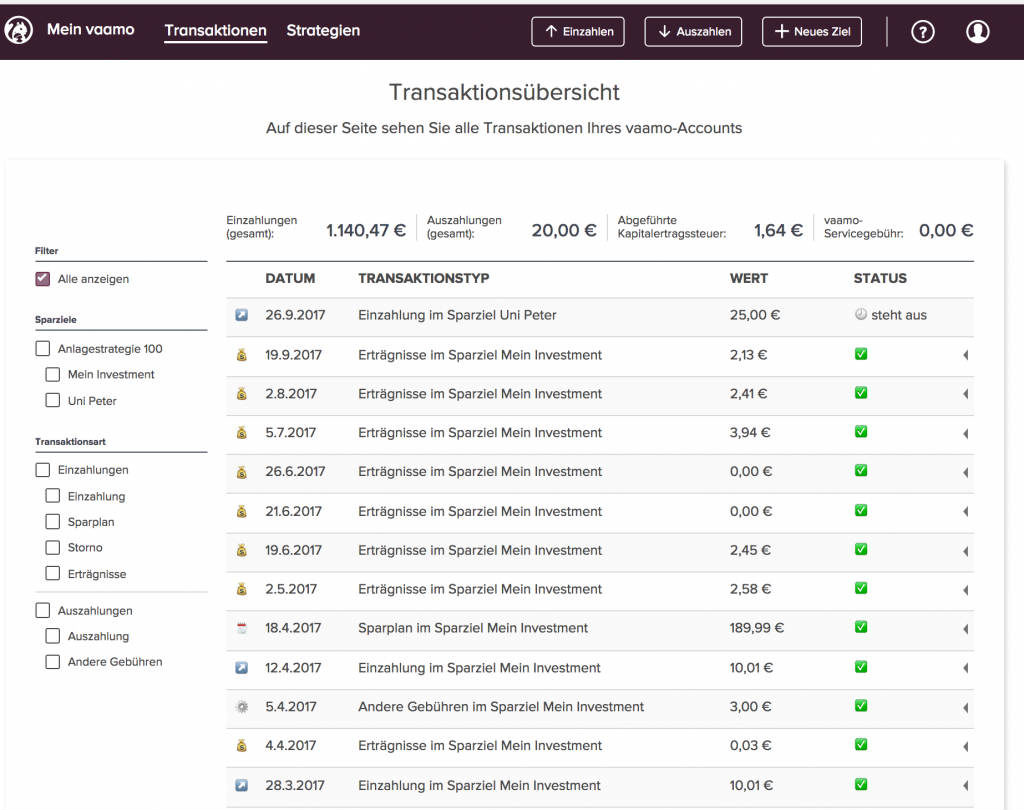Select 'Einzahlung im Sparziel Uni Peter' row text
This screenshot has width=1024, height=810.
tap(457, 315)
